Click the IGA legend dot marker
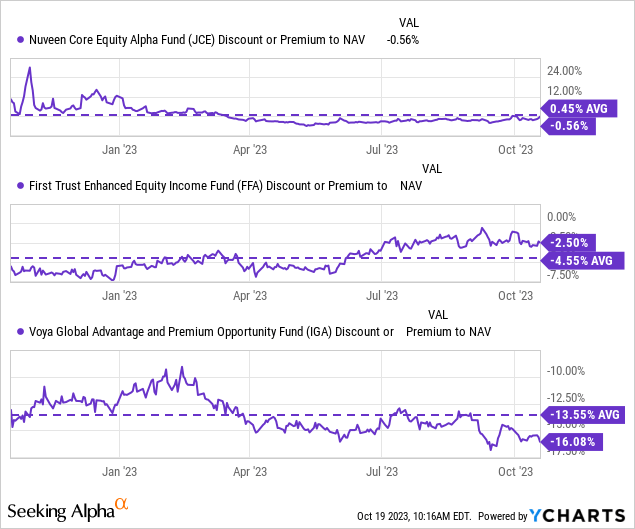This screenshot has height=529, width=635. pos(21,331)
